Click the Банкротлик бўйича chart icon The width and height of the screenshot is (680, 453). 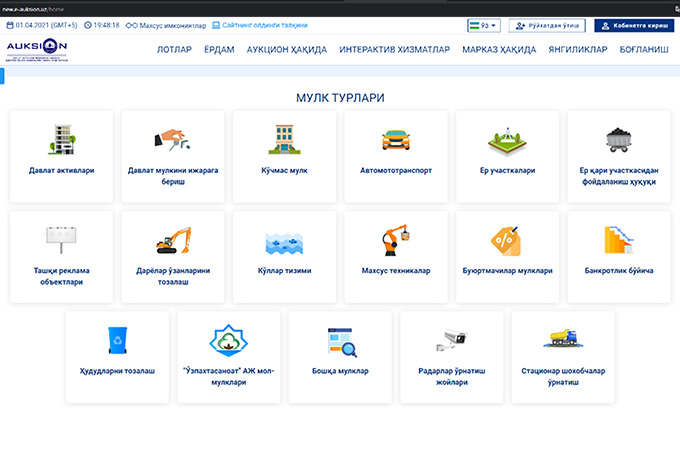pyautogui.click(x=619, y=240)
